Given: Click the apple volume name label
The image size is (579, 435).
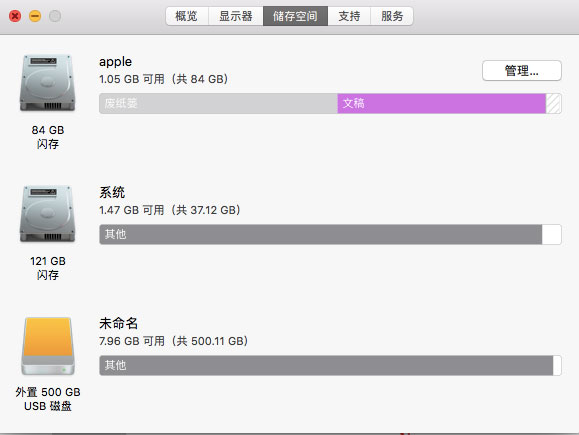Looking at the screenshot, I should (x=115, y=62).
